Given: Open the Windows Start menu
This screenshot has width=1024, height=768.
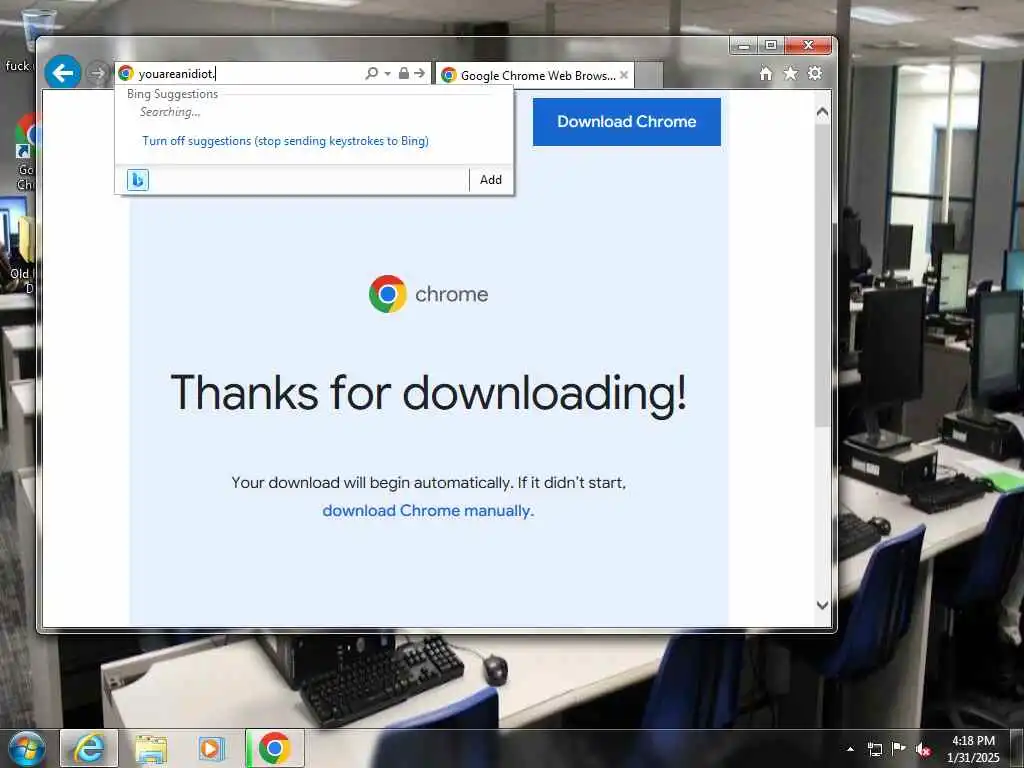Looking at the screenshot, I should (27, 748).
